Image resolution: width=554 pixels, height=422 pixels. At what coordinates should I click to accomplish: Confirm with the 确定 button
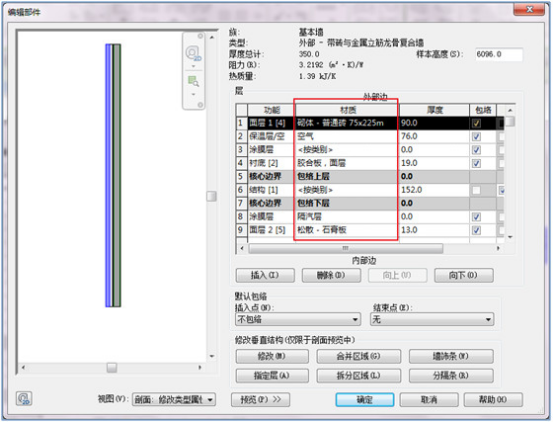(365, 399)
